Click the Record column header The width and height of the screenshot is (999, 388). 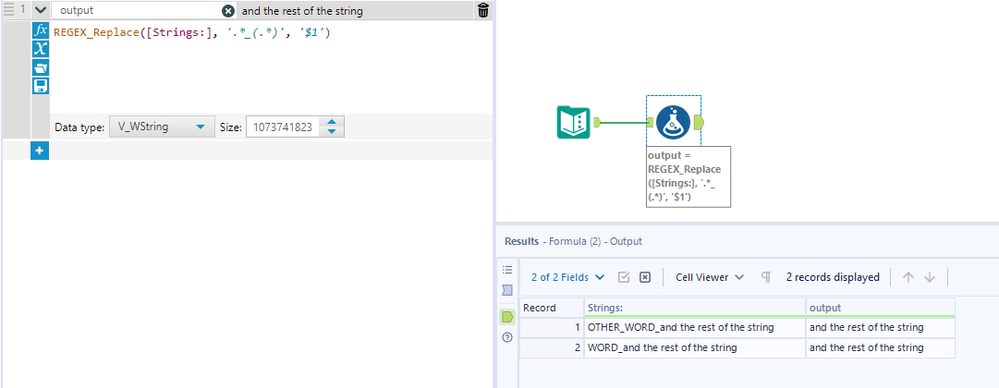[552, 308]
